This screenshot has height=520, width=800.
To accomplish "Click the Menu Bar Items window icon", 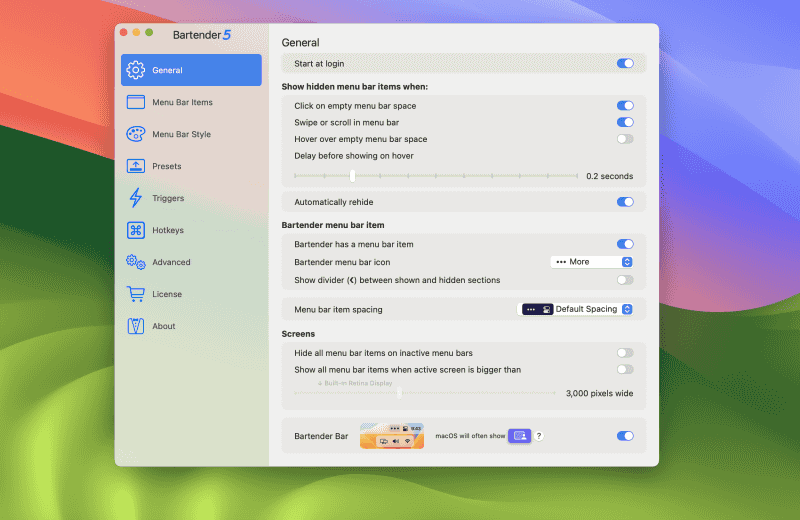I will pos(136,102).
